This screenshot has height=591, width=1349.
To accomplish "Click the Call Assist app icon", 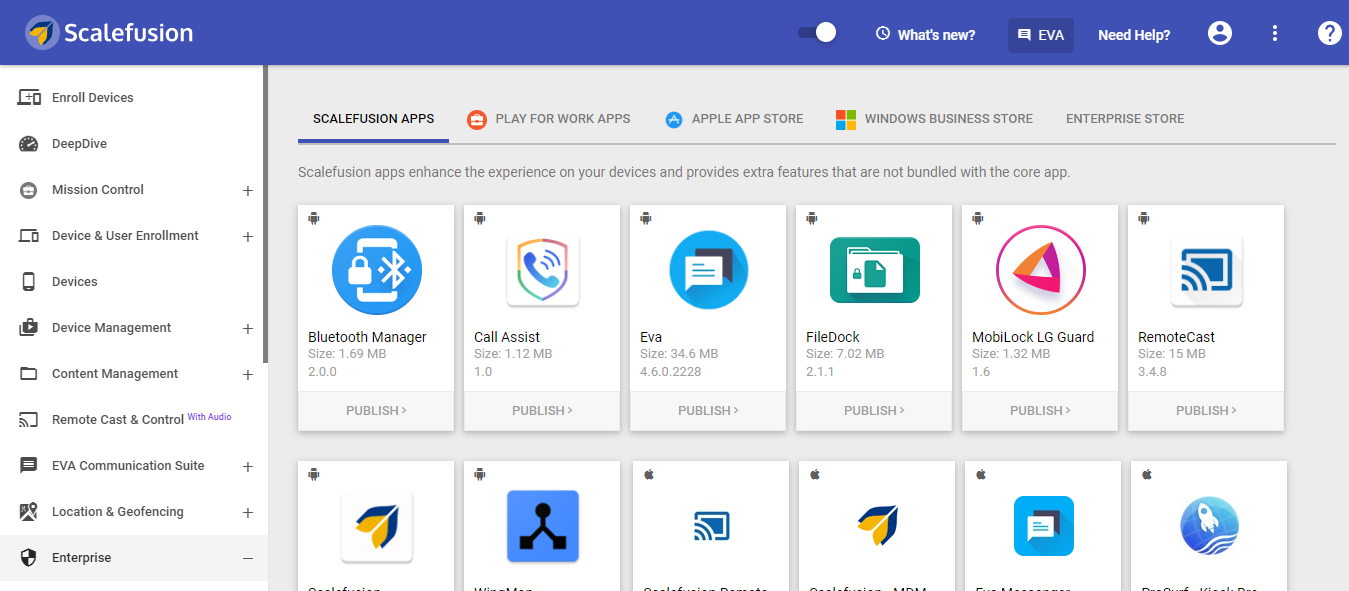I will click(x=543, y=270).
